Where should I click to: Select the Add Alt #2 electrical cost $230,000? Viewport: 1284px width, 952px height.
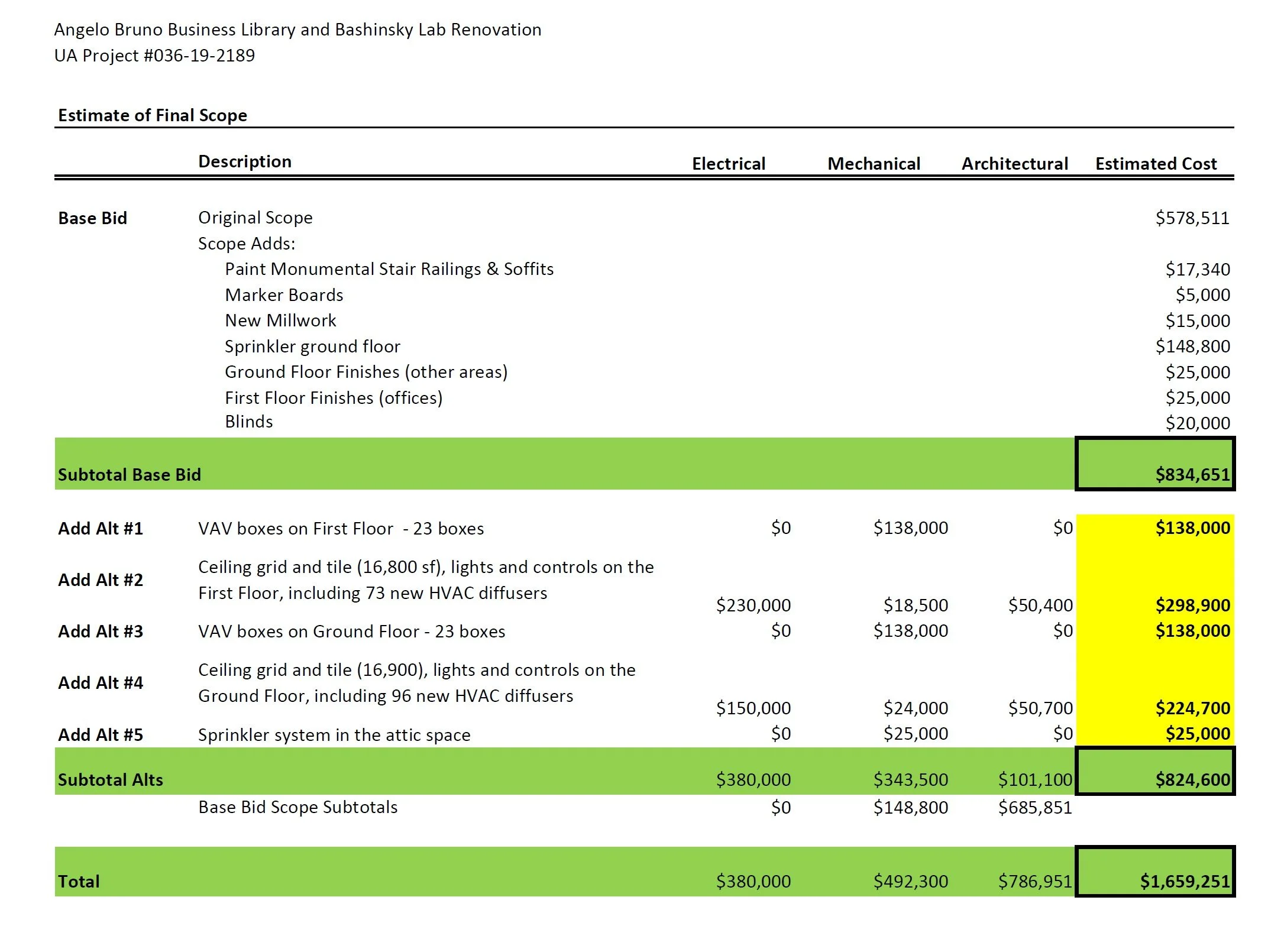click(752, 605)
